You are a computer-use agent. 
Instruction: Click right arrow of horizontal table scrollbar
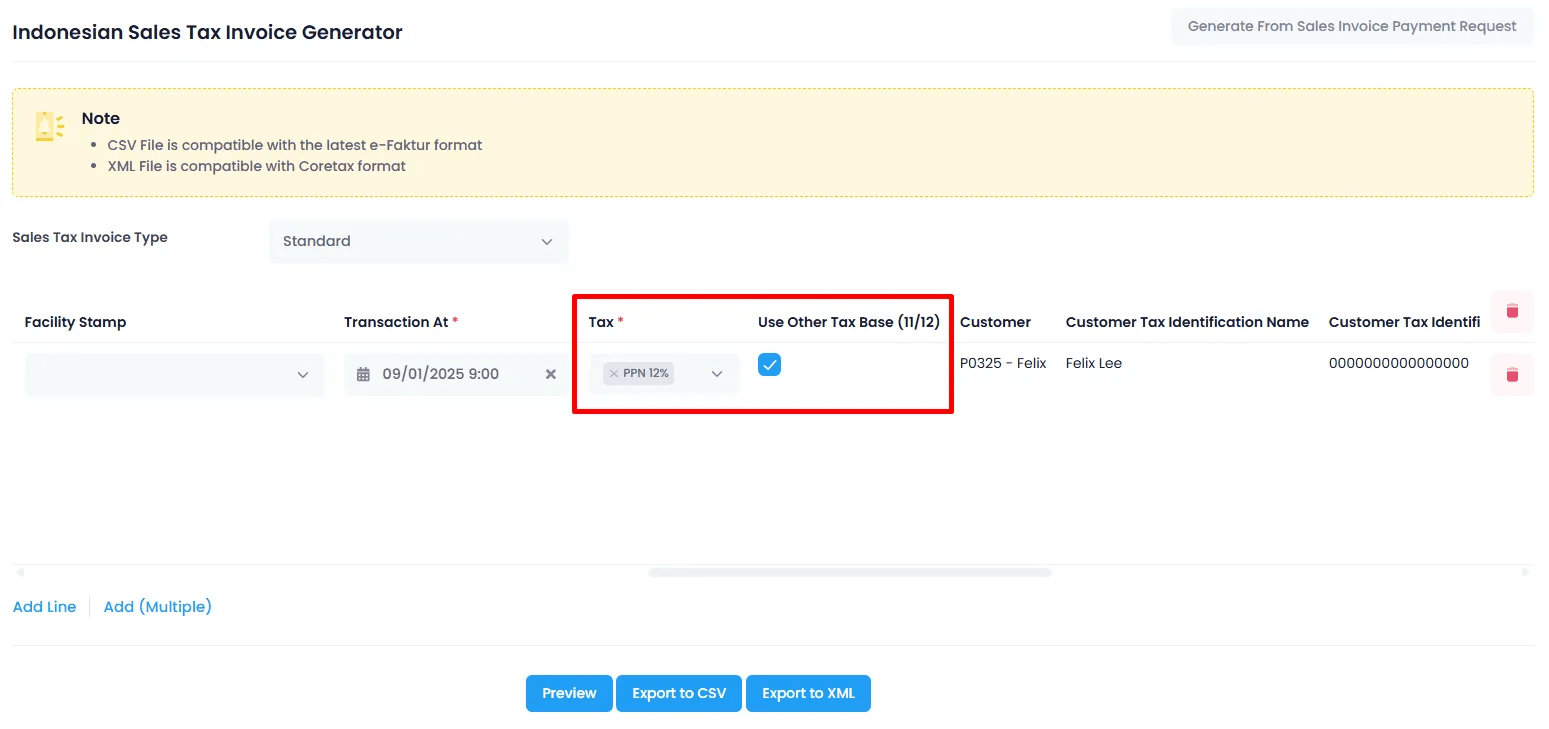(1525, 573)
